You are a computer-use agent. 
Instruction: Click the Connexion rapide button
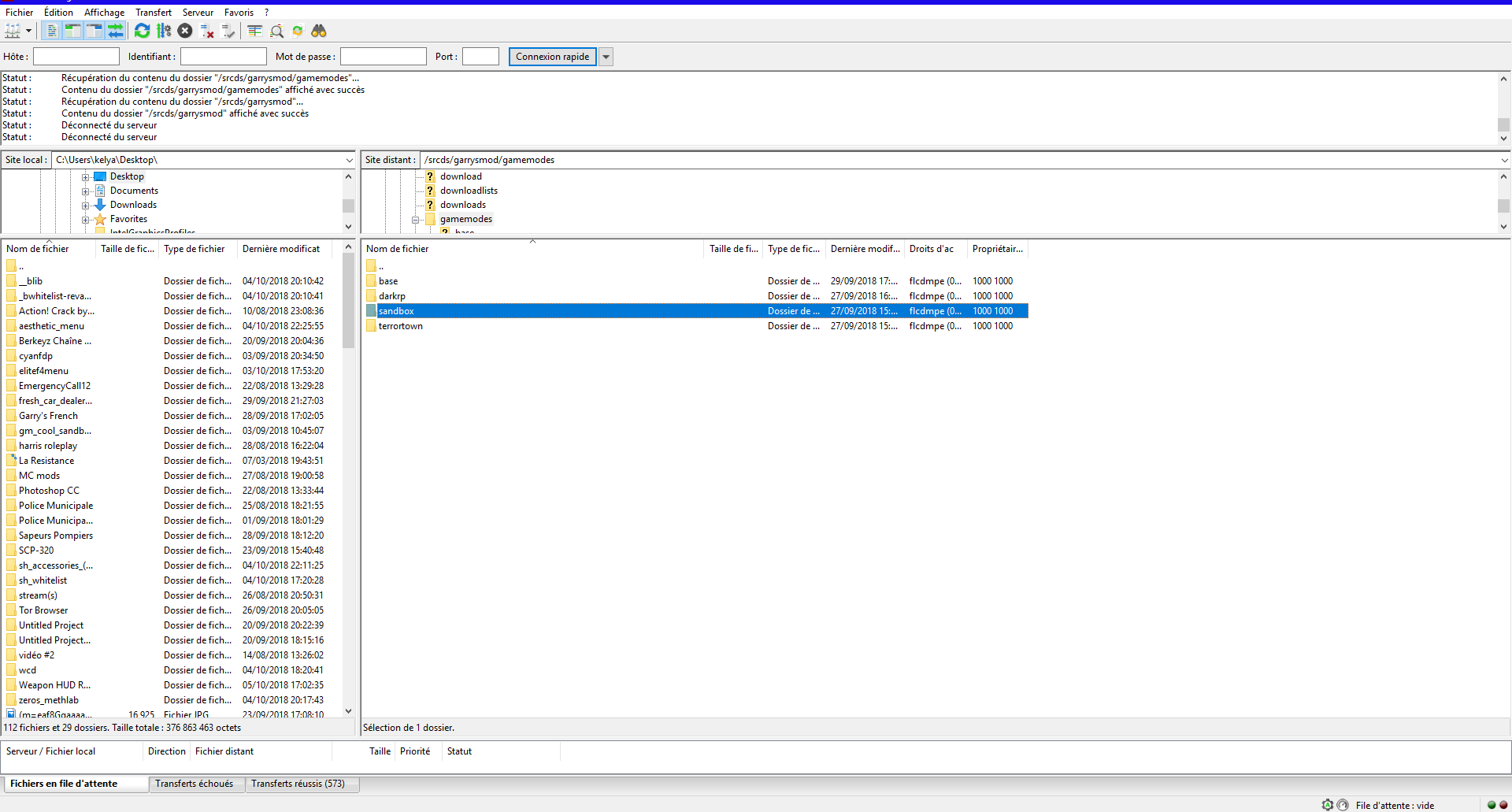pyautogui.click(x=553, y=57)
